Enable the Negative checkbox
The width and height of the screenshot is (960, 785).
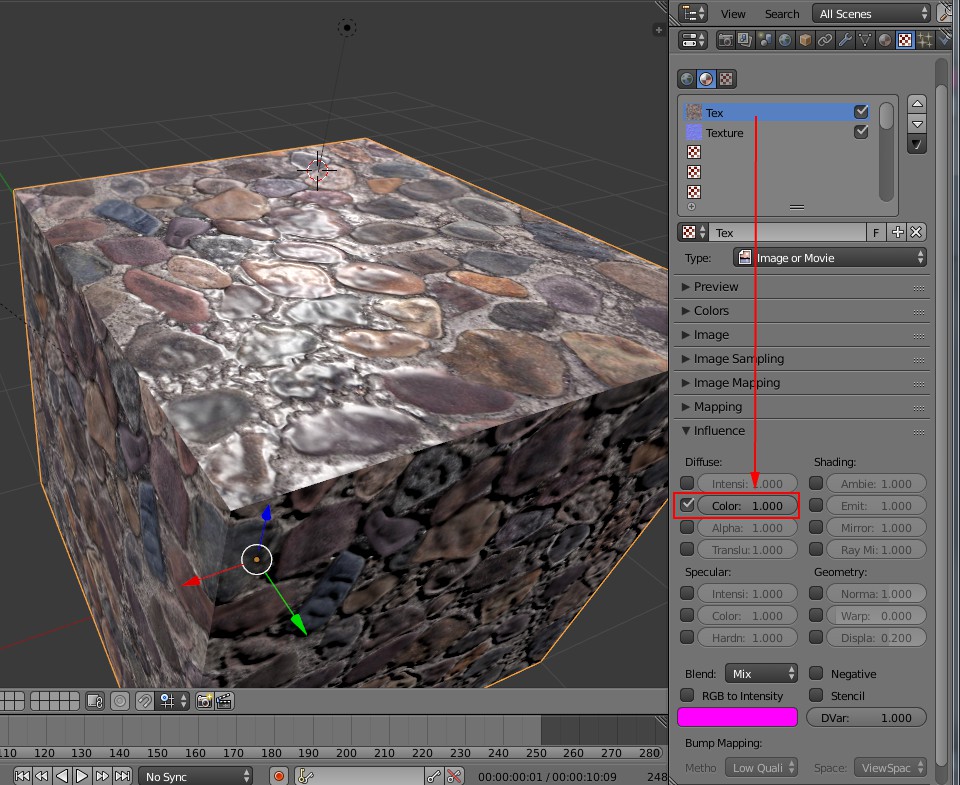click(x=816, y=674)
